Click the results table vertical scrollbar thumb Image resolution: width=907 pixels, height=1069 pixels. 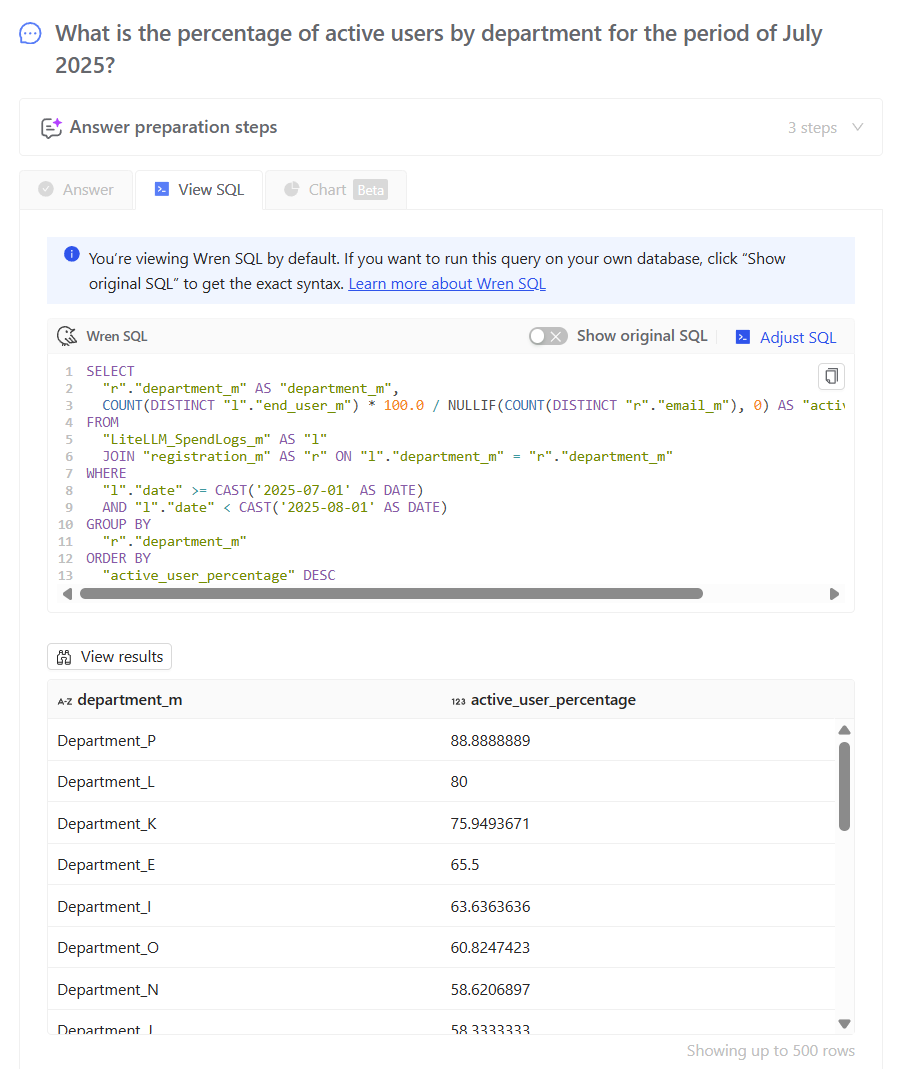click(844, 787)
